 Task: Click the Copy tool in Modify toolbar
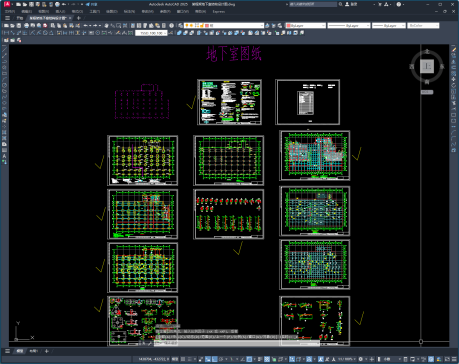(x=454, y=56)
